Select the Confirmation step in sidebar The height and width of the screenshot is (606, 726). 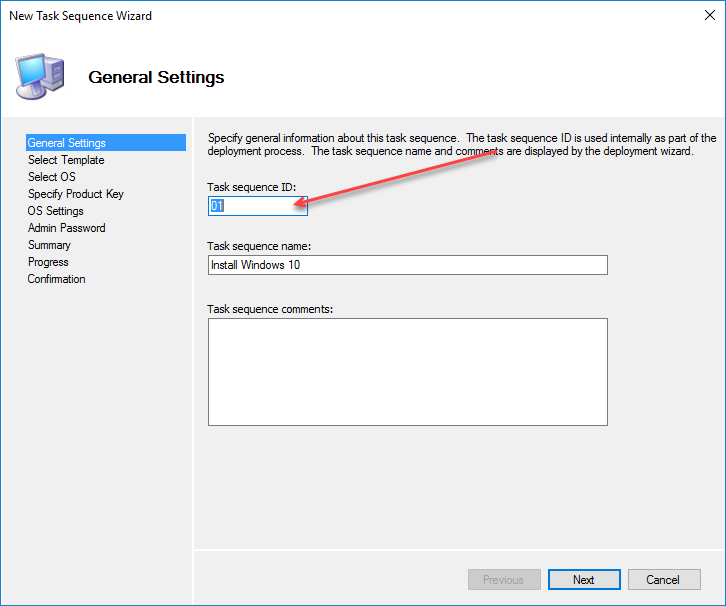coord(56,279)
